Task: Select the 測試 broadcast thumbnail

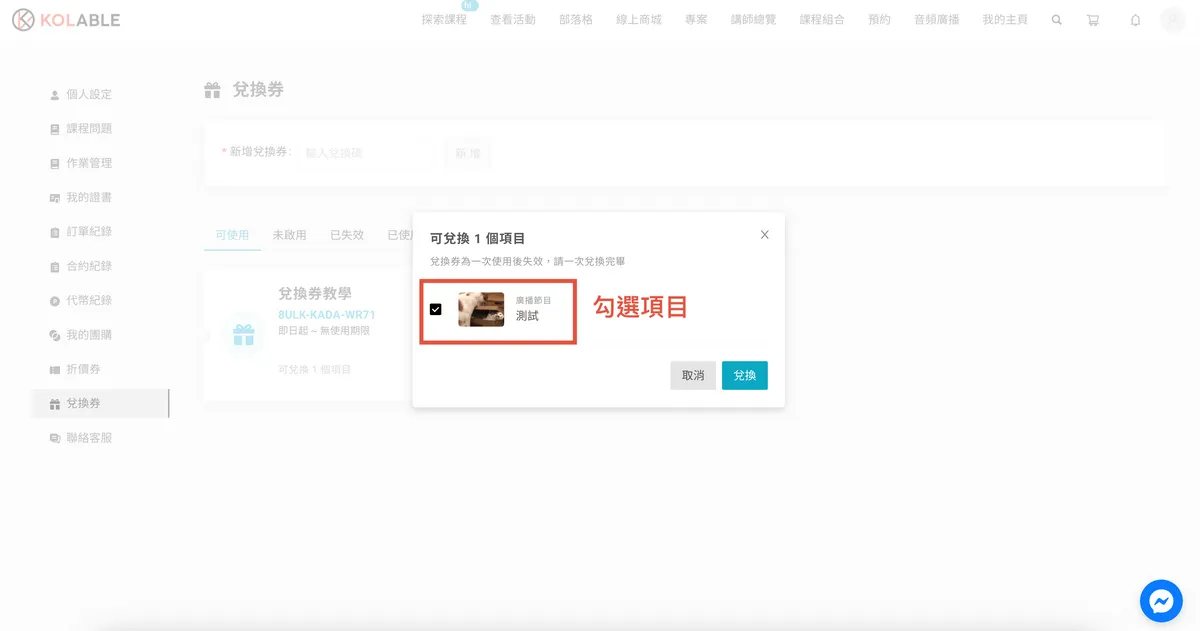Action: tap(481, 309)
